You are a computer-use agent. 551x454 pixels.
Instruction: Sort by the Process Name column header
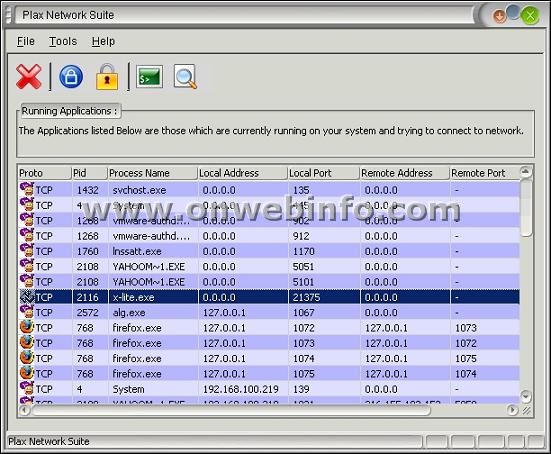pyautogui.click(x=153, y=173)
